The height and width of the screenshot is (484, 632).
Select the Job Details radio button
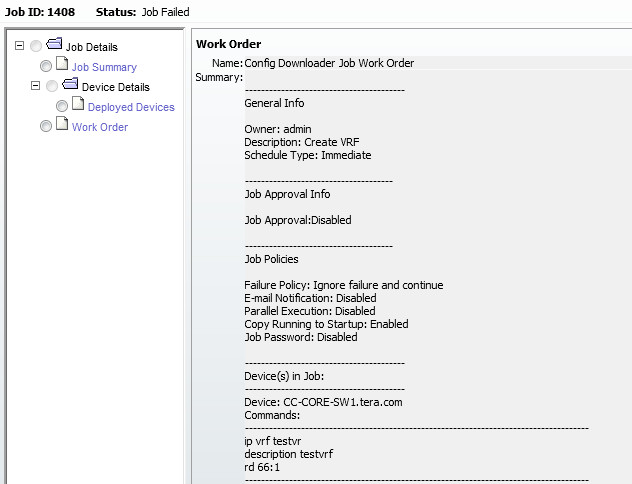[36, 46]
